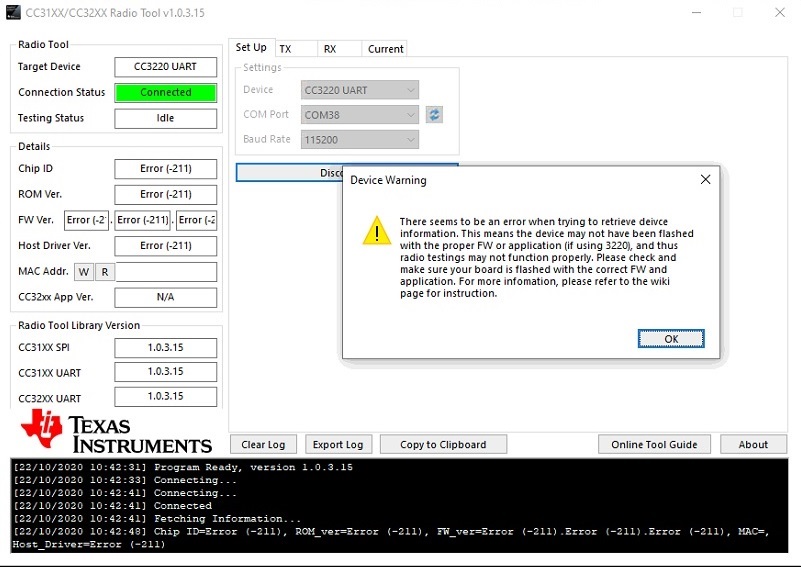Click the log line reading 'Connected'

pos(112,506)
